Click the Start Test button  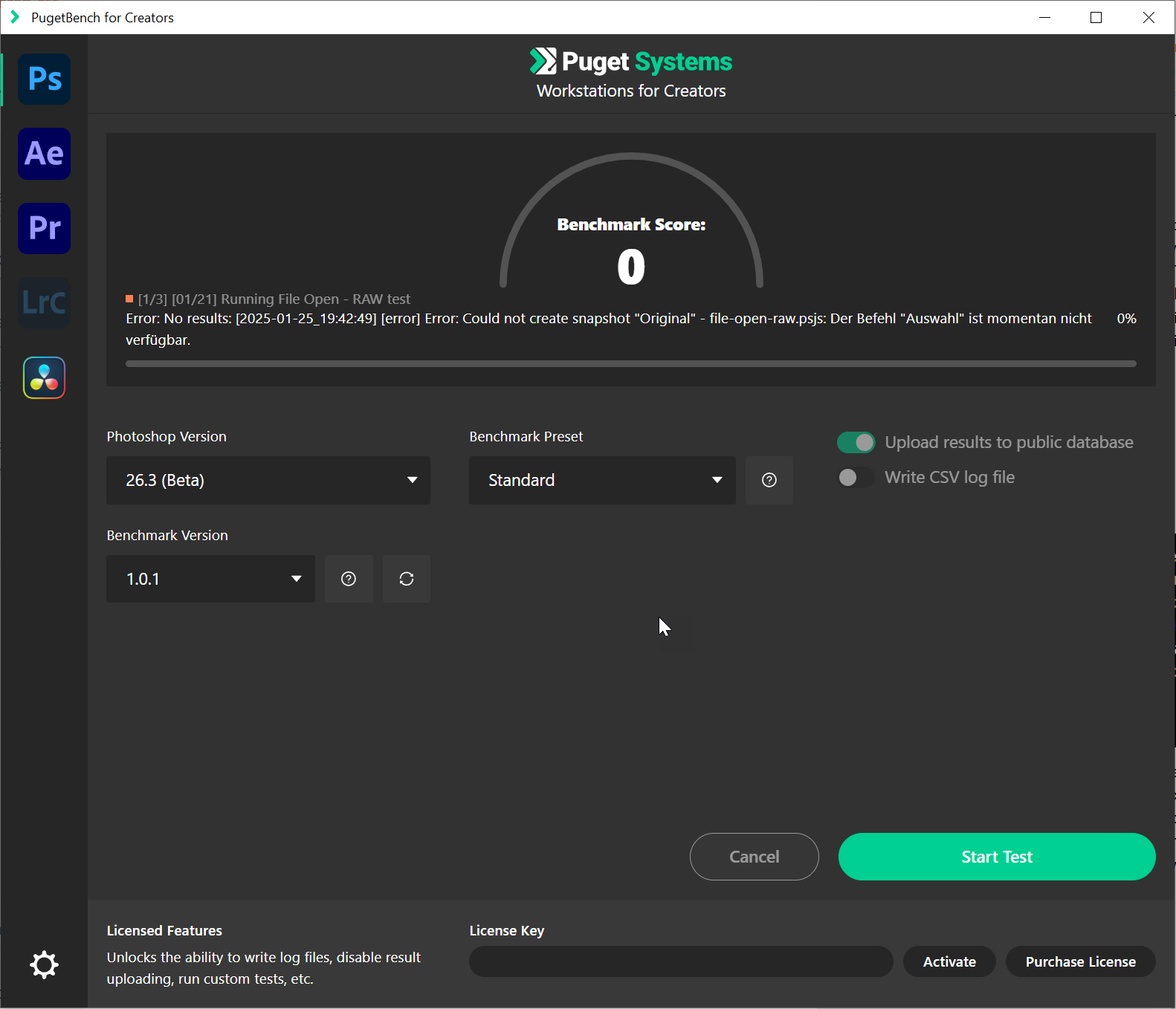(x=997, y=857)
